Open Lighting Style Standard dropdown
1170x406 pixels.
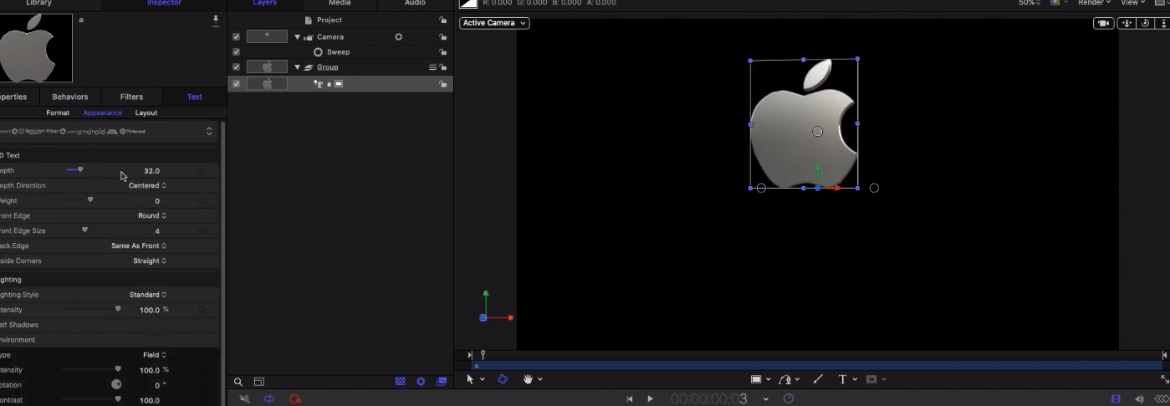148,295
